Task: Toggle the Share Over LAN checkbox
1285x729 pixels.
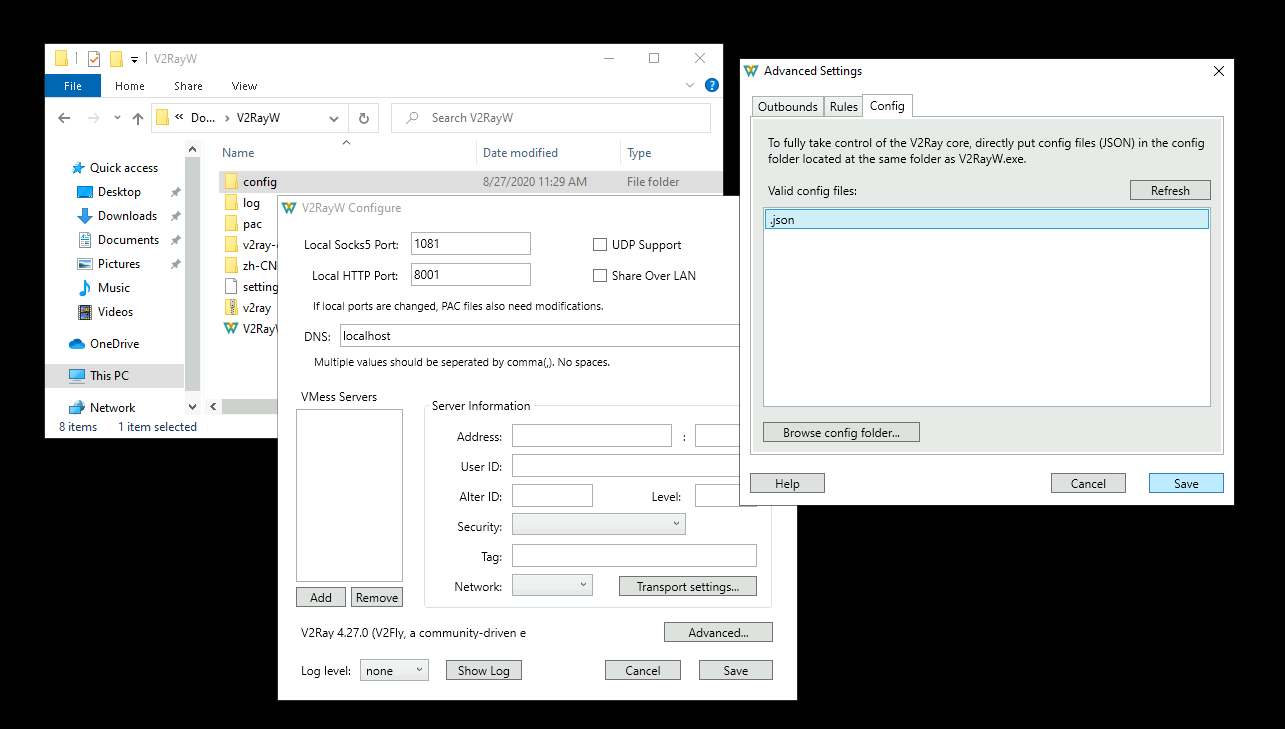Action: 600,276
